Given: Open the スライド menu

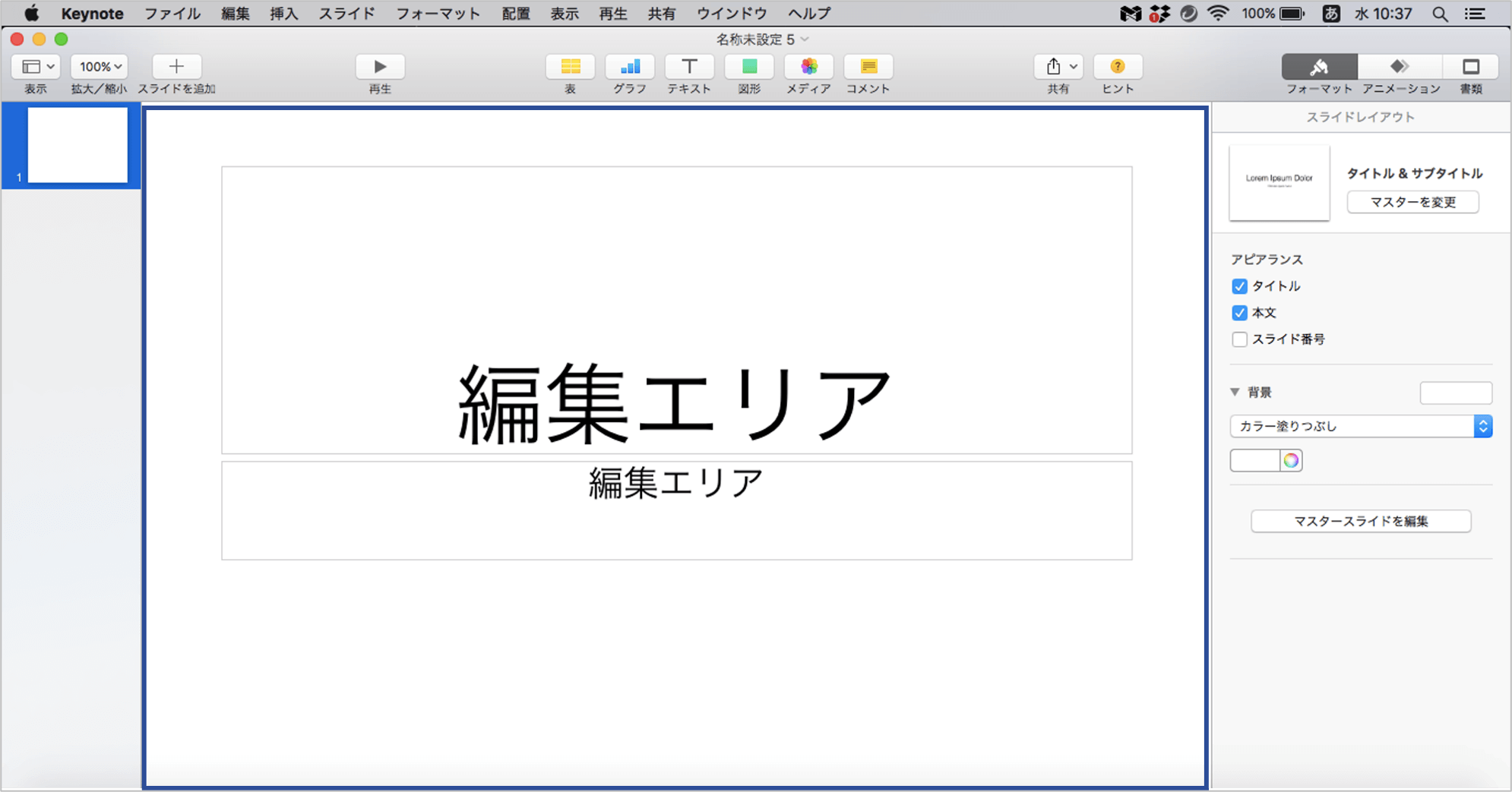Looking at the screenshot, I should (346, 13).
